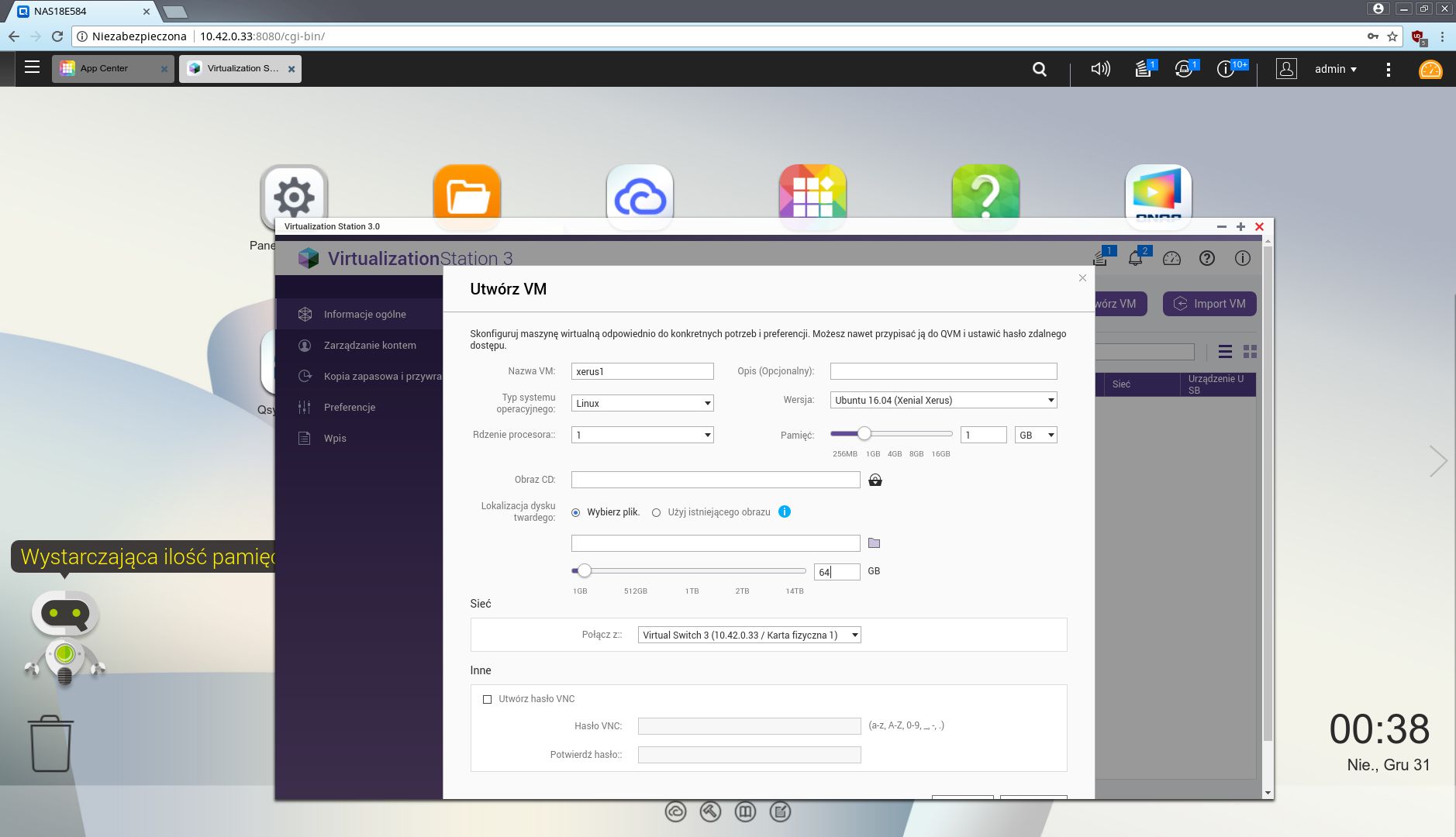Reload the browser page
The height and width of the screenshot is (837, 1456).
click(57, 36)
